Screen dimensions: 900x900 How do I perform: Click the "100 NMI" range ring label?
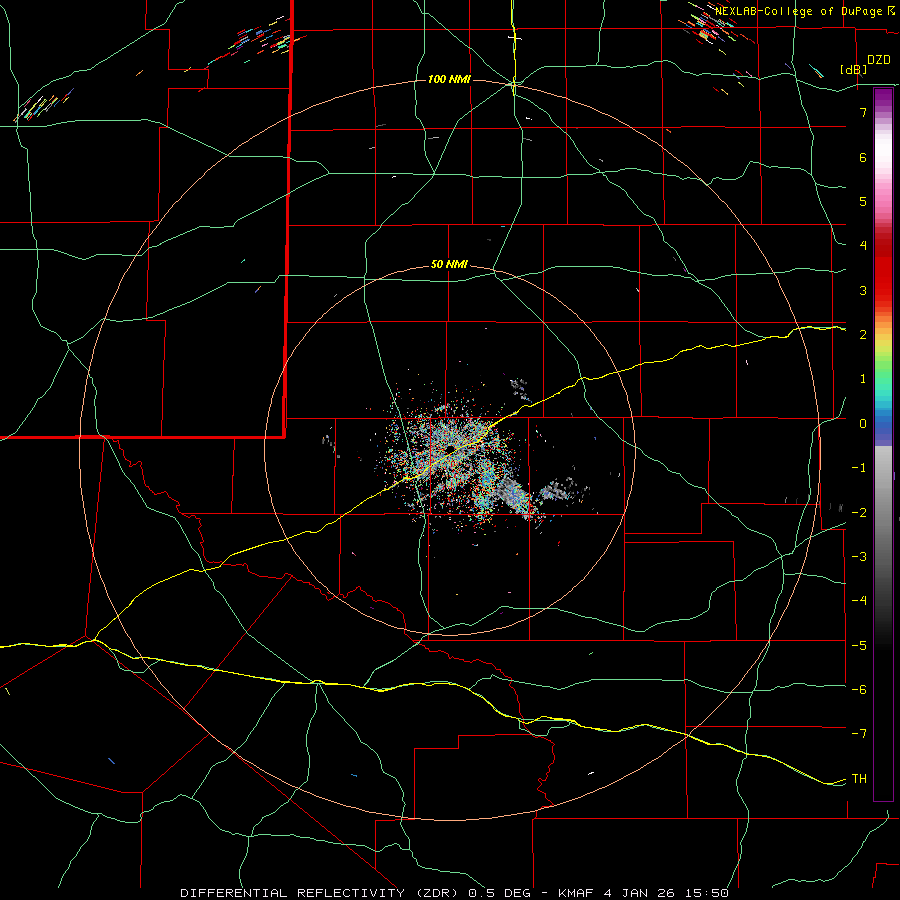pyautogui.click(x=449, y=79)
